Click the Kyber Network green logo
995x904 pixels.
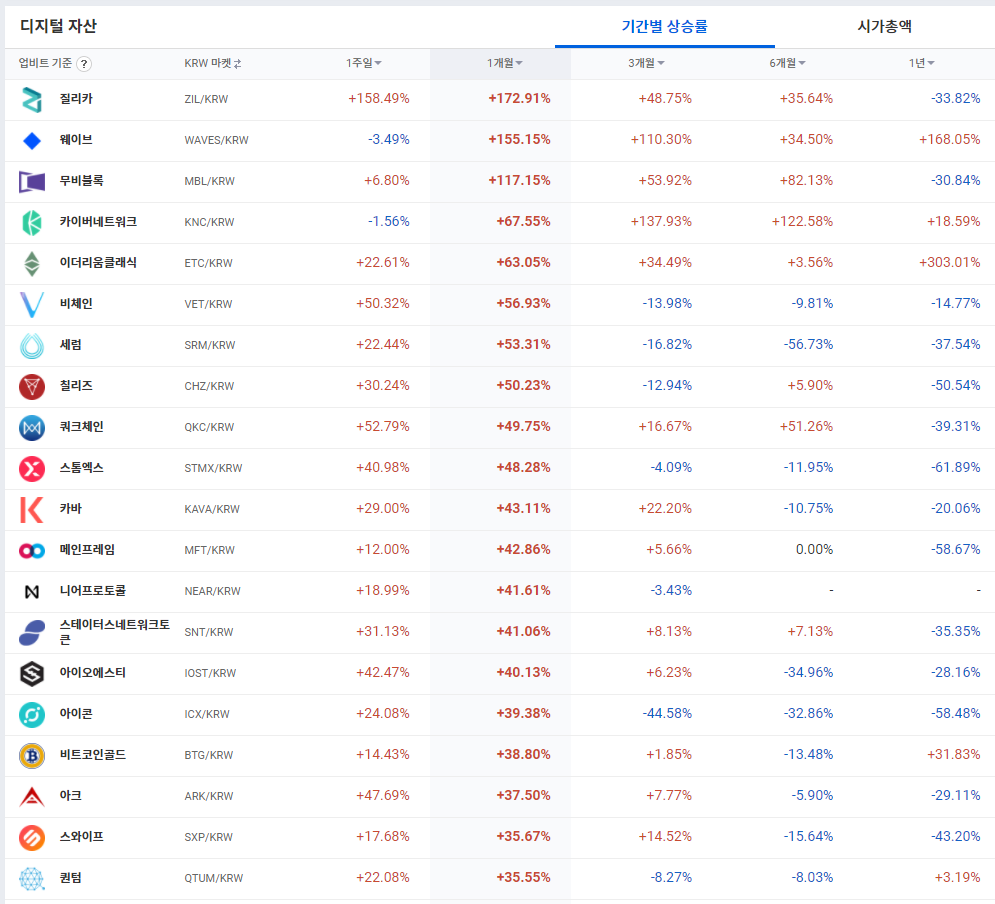tap(32, 223)
